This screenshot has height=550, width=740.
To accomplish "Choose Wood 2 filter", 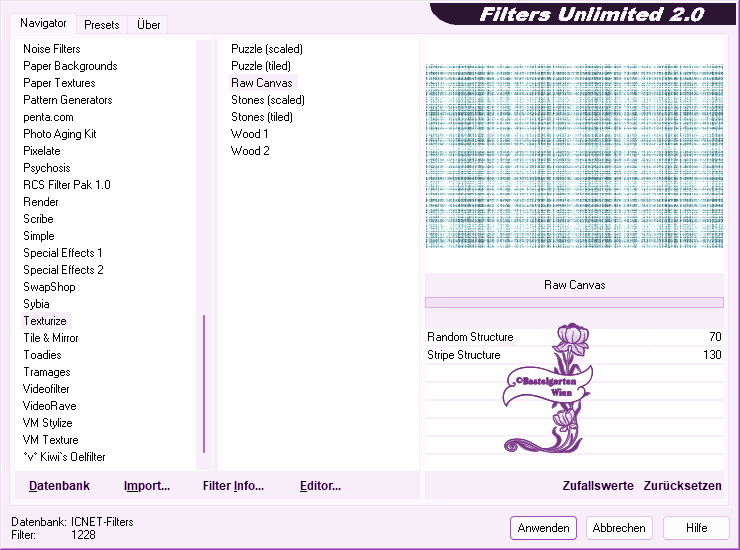I will [250, 151].
